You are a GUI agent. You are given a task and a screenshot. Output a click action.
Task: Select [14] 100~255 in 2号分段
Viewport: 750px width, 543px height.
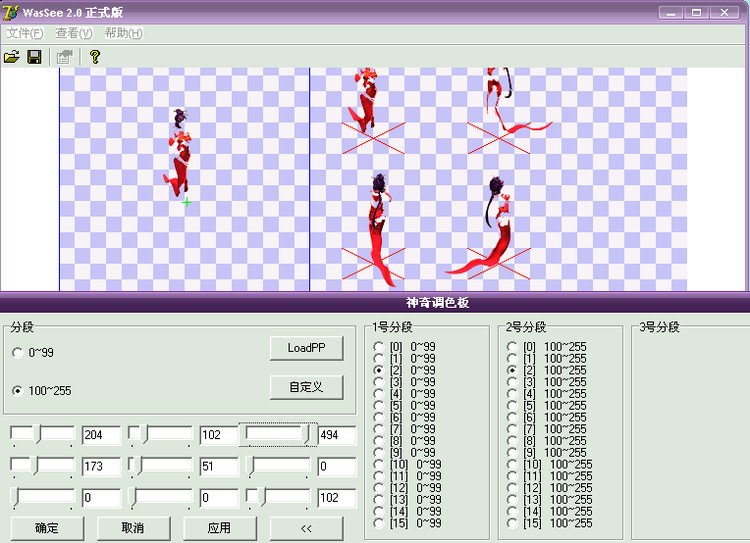coord(550,511)
